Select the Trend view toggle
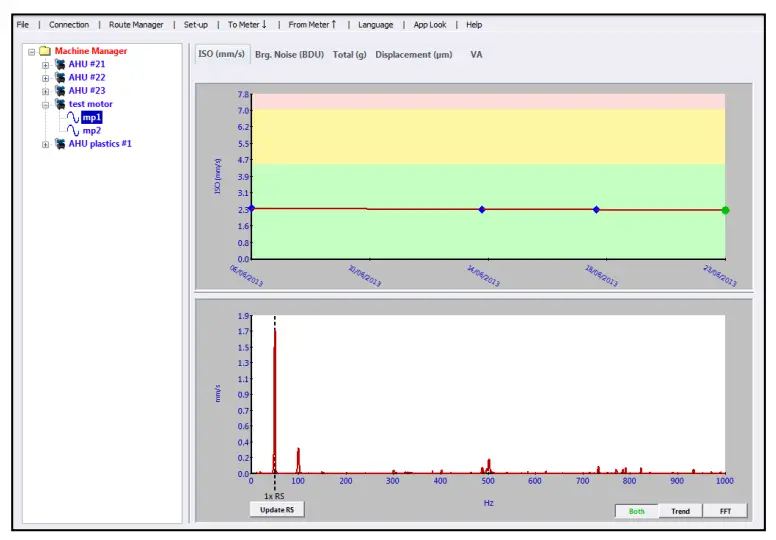This screenshot has width=776, height=540. [x=680, y=511]
